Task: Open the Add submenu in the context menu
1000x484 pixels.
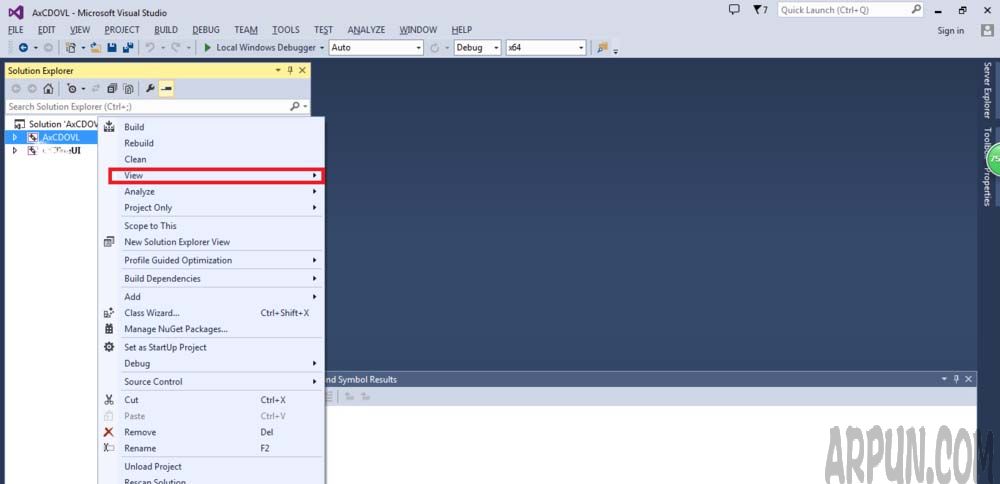Action: click(212, 297)
